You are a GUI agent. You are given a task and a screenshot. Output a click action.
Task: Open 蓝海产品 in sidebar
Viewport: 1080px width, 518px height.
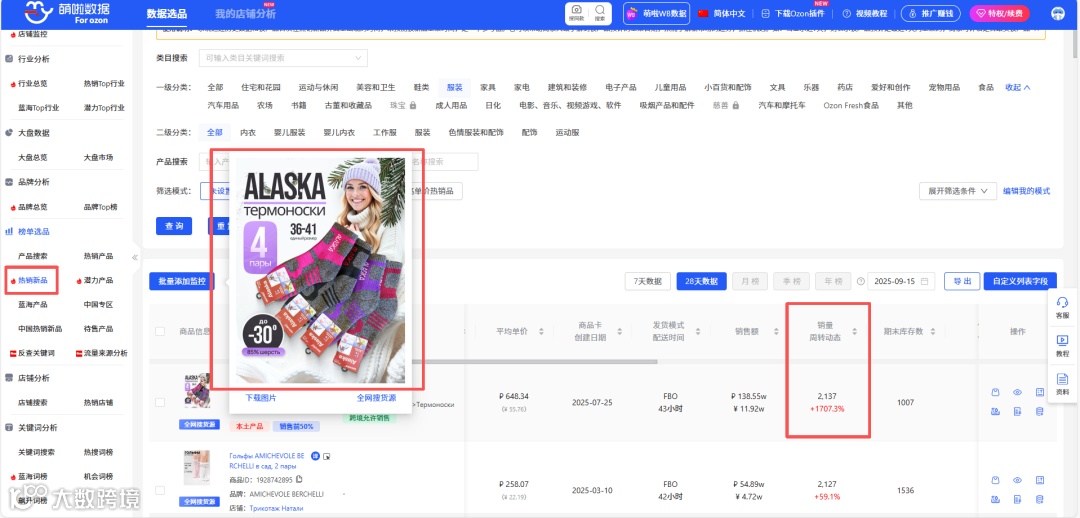point(32,304)
